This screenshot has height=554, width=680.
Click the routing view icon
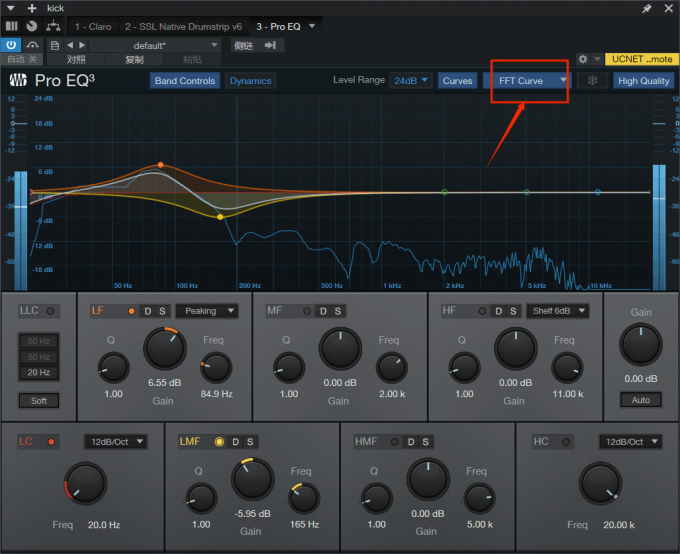(53, 26)
